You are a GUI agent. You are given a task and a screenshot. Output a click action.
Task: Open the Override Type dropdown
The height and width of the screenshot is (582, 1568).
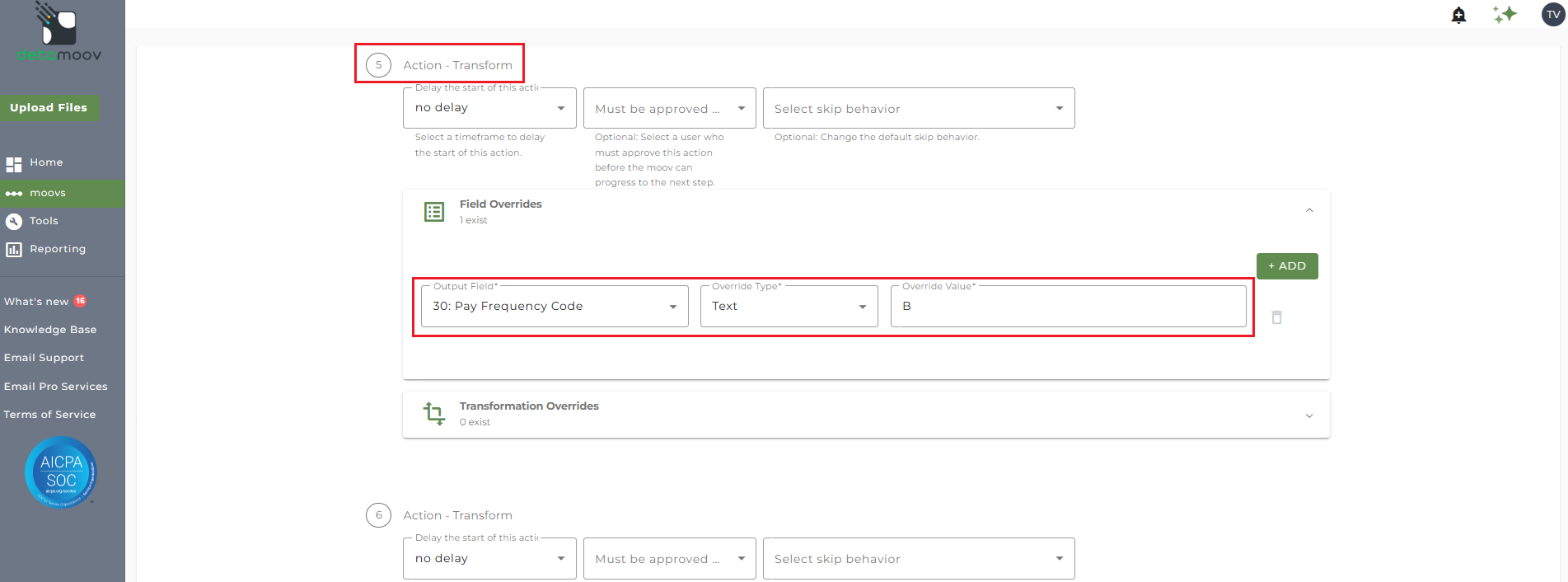[789, 307]
